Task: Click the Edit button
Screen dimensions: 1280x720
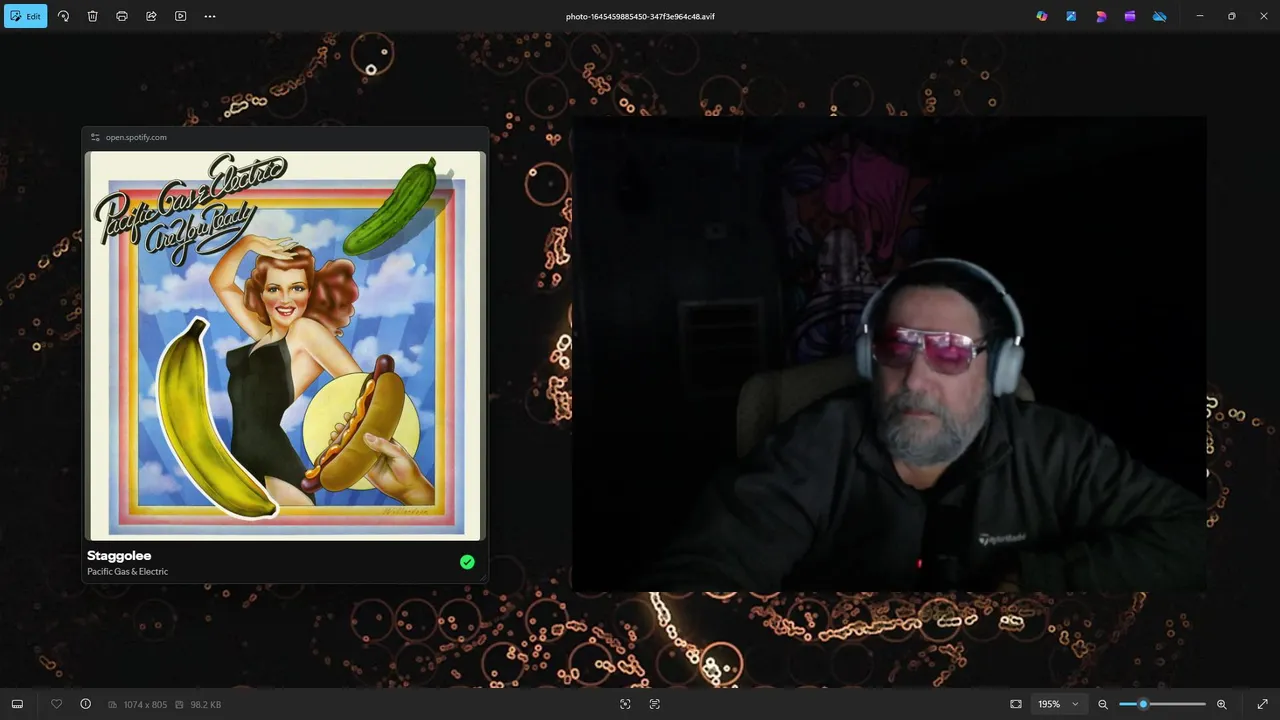Action: point(25,16)
